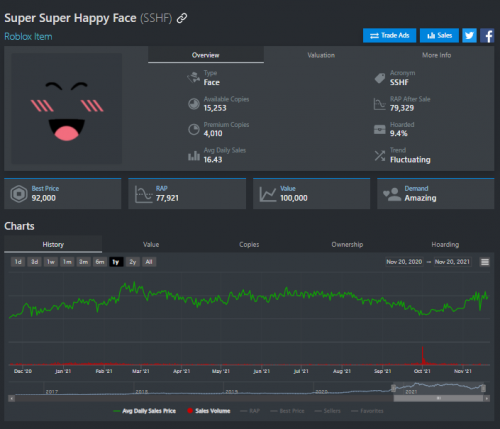
Task: Set chart range to All
Action: 149,262
